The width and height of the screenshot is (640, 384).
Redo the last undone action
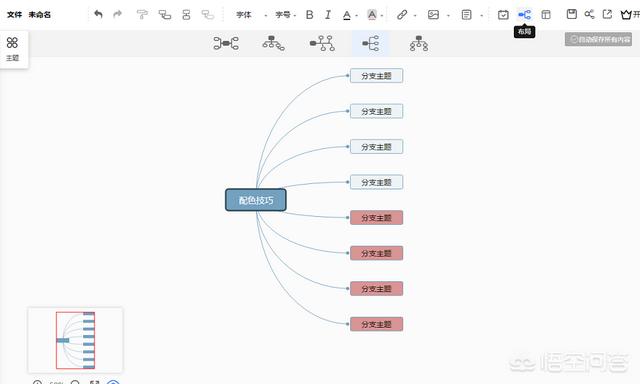[x=117, y=14]
